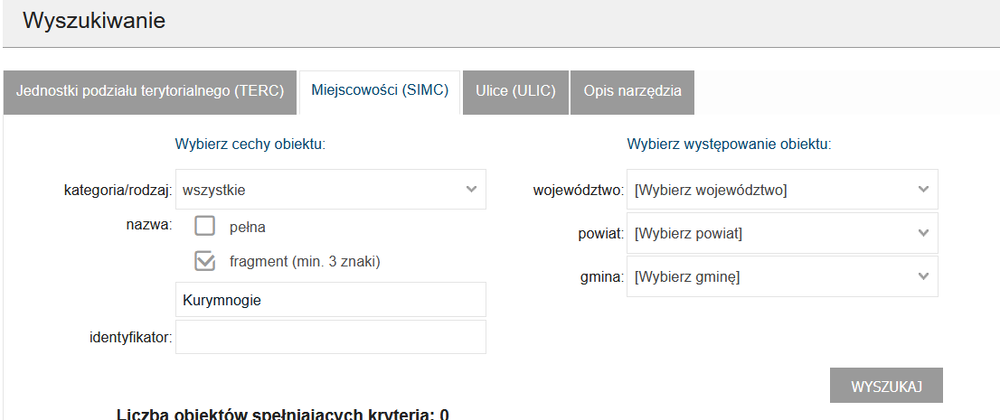Switch to the Jednostki podziału terytorialnego (TERC) tab
Image resolution: width=1000 pixels, height=420 pixels.
(150, 92)
